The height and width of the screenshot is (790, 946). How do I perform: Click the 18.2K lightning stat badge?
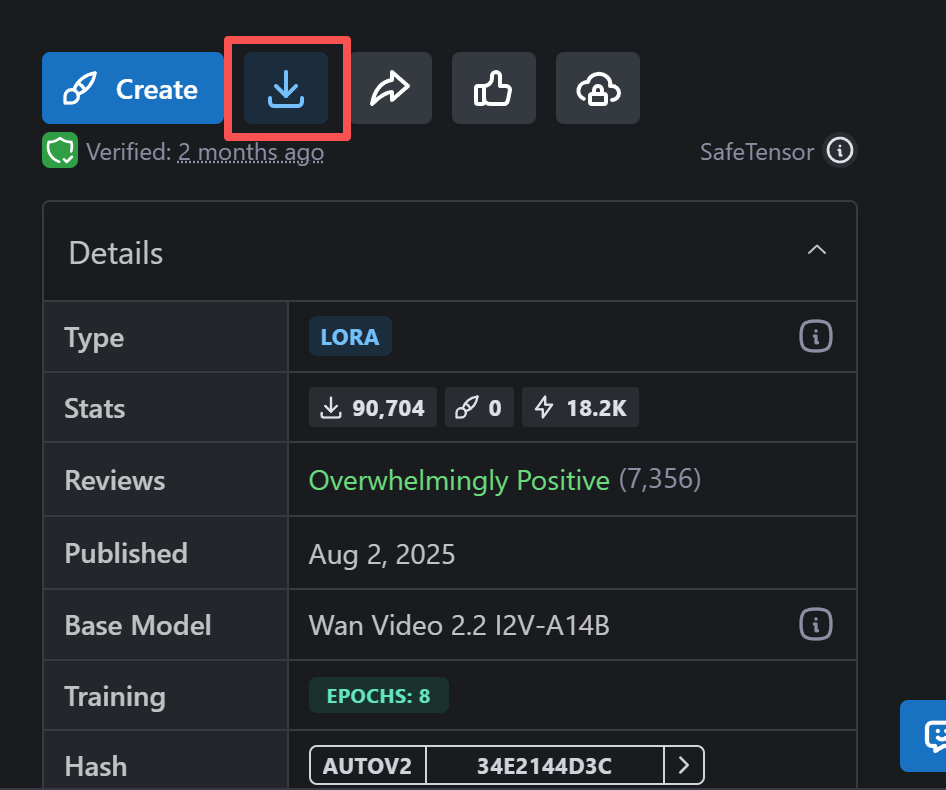point(581,408)
